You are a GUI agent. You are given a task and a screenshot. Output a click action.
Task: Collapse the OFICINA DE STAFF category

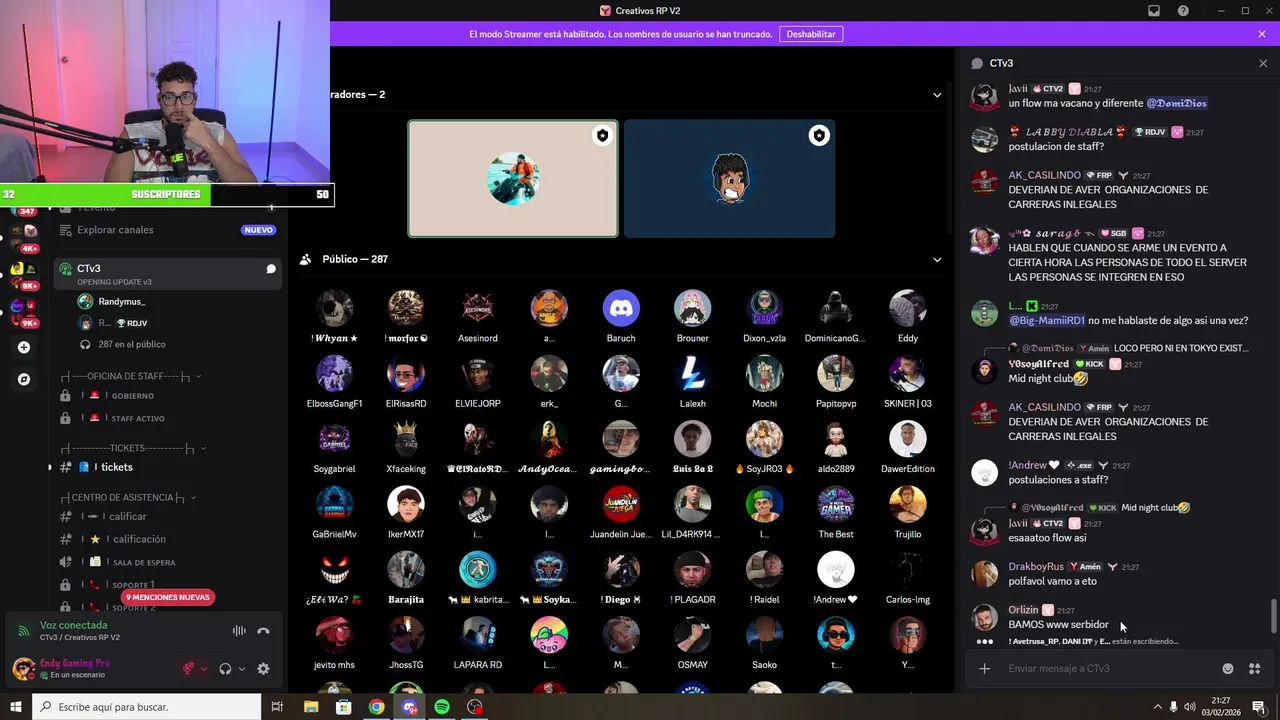point(130,376)
